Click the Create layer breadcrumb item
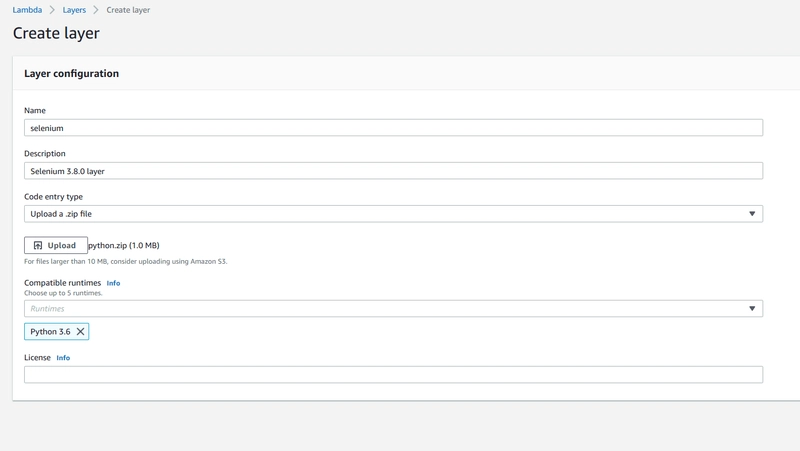 pyautogui.click(x=128, y=10)
